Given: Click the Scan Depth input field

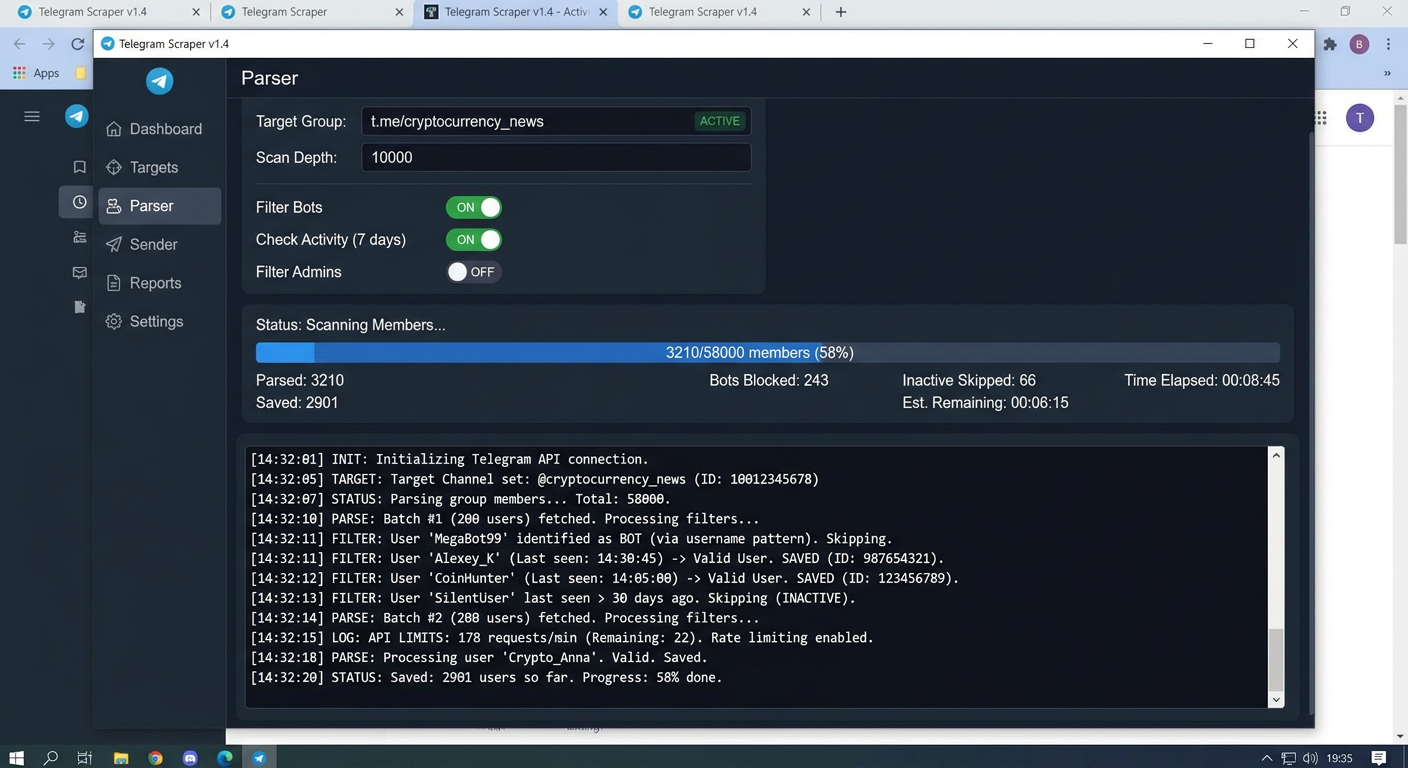Looking at the screenshot, I should [x=556, y=157].
